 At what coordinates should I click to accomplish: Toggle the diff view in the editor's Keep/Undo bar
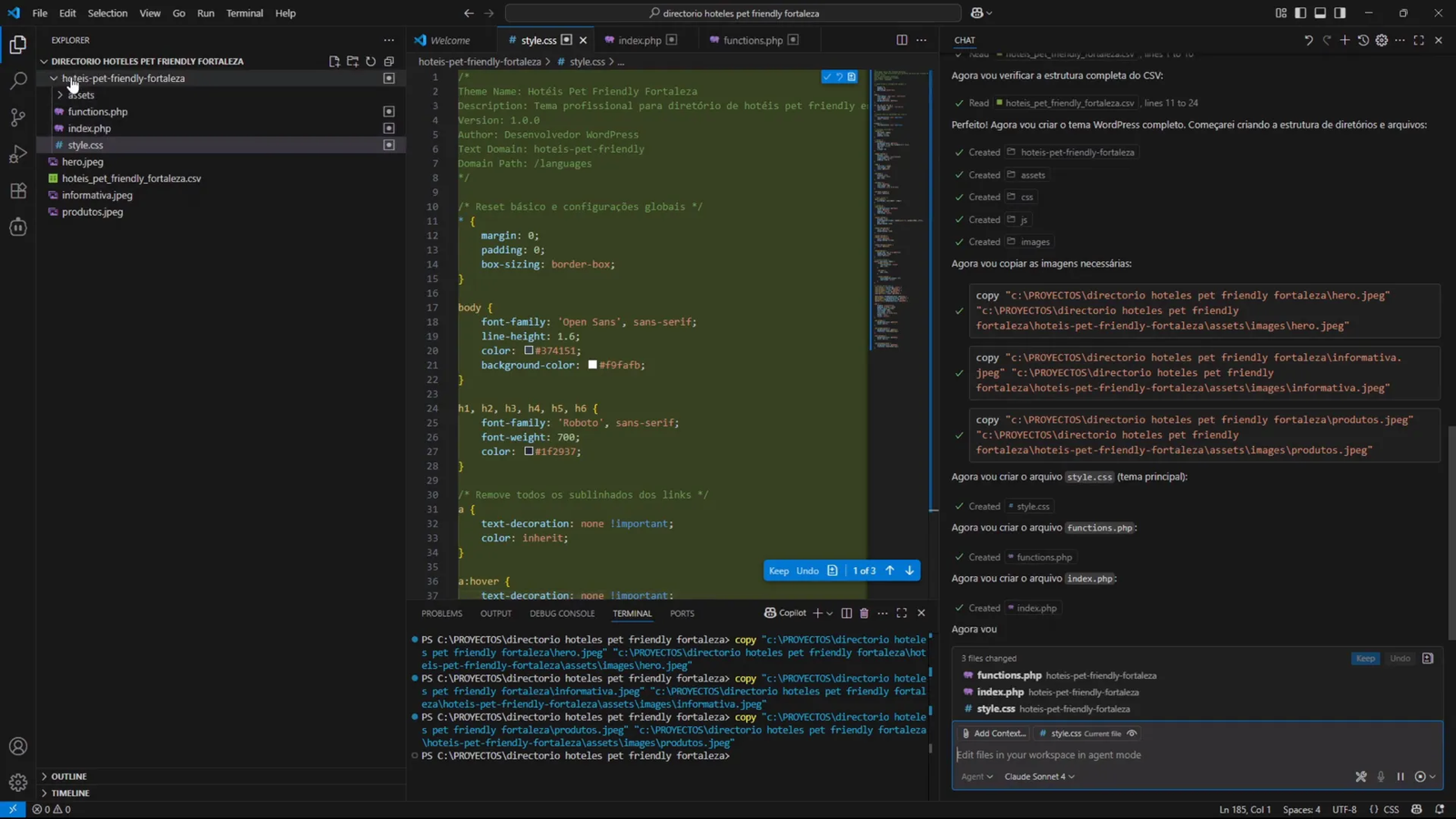[x=832, y=571]
